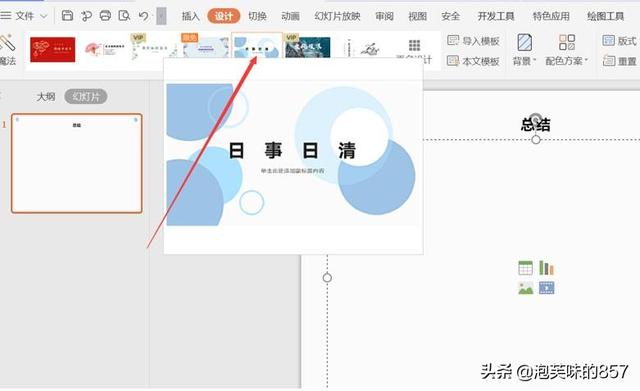Insert table via placeholder icon
This screenshot has width=640, height=391.
point(525,268)
